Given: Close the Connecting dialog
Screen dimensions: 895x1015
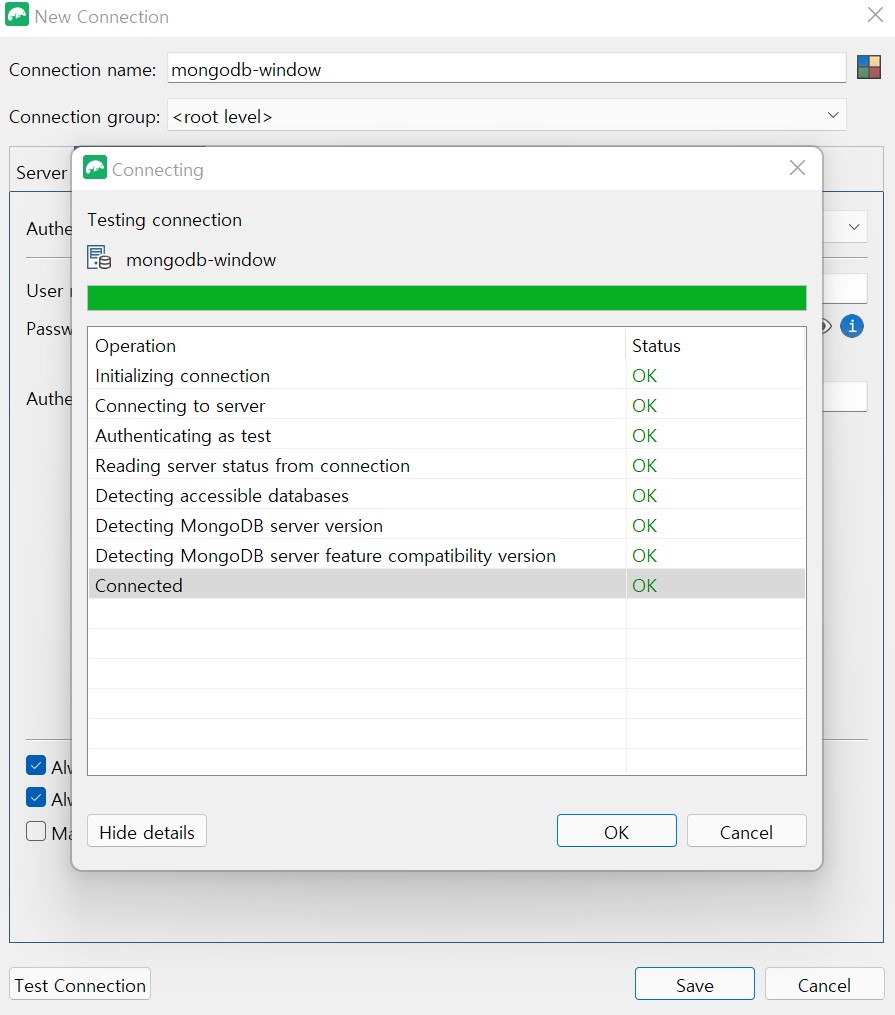Looking at the screenshot, I should (x=797, y=168).
